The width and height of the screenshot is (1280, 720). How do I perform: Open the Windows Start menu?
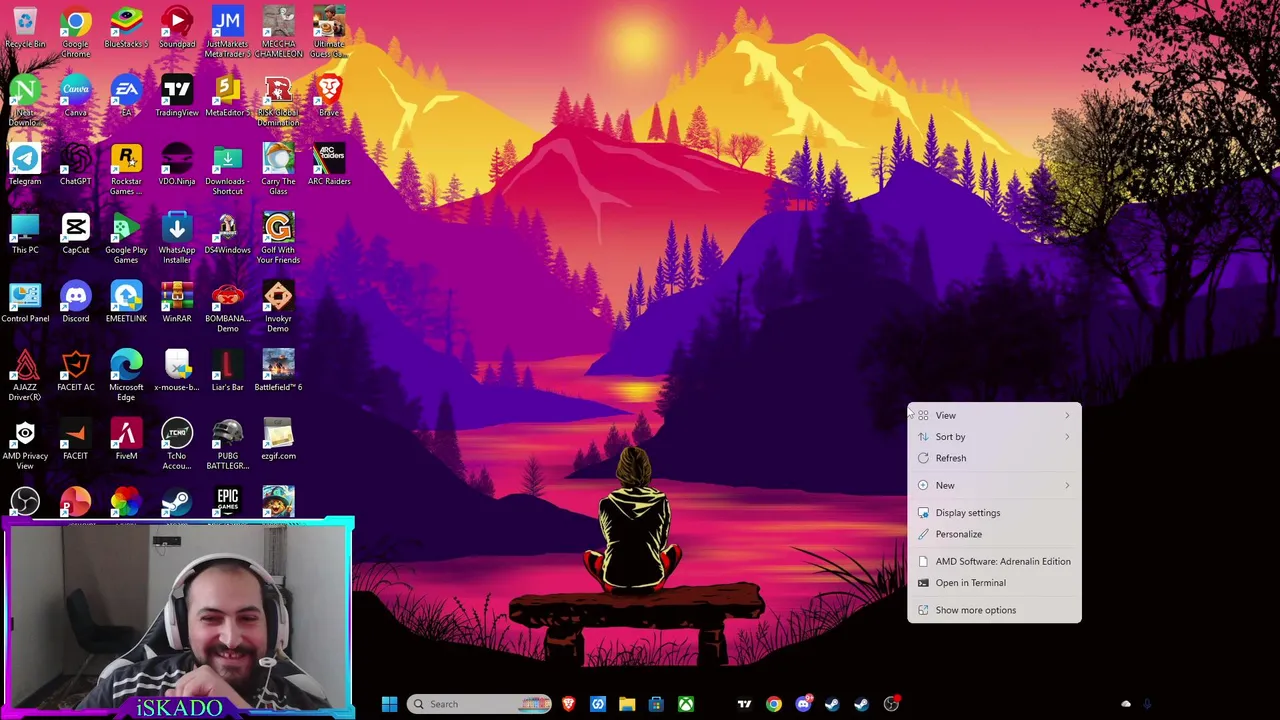[389, 704]
